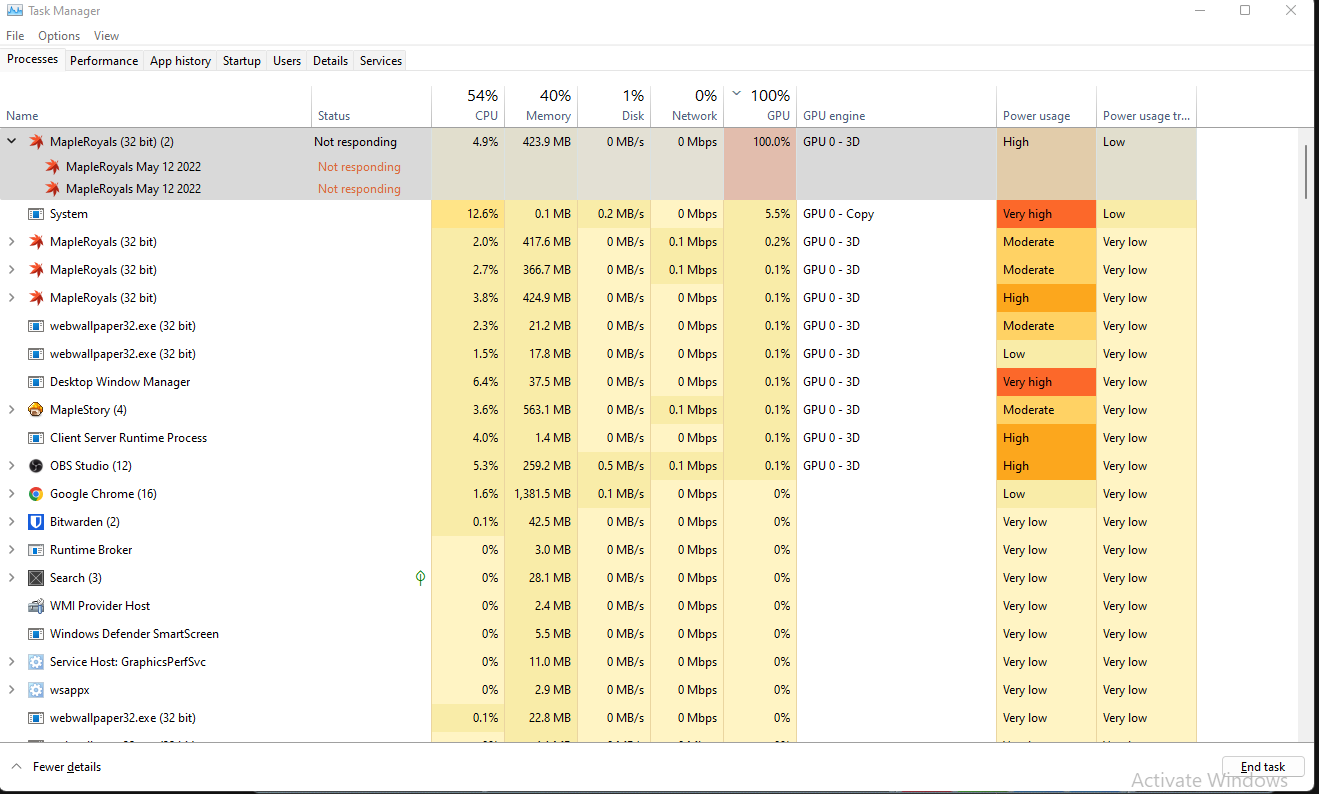Open the Details tab

pos(330,61)
